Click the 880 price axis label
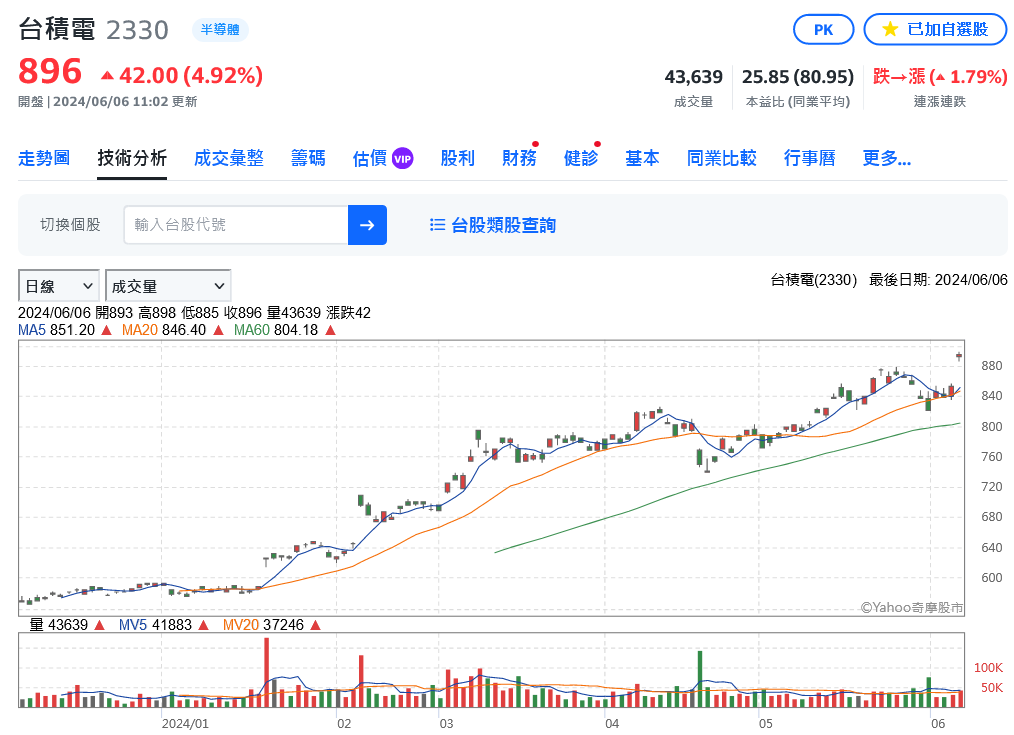 click(991, 366)
